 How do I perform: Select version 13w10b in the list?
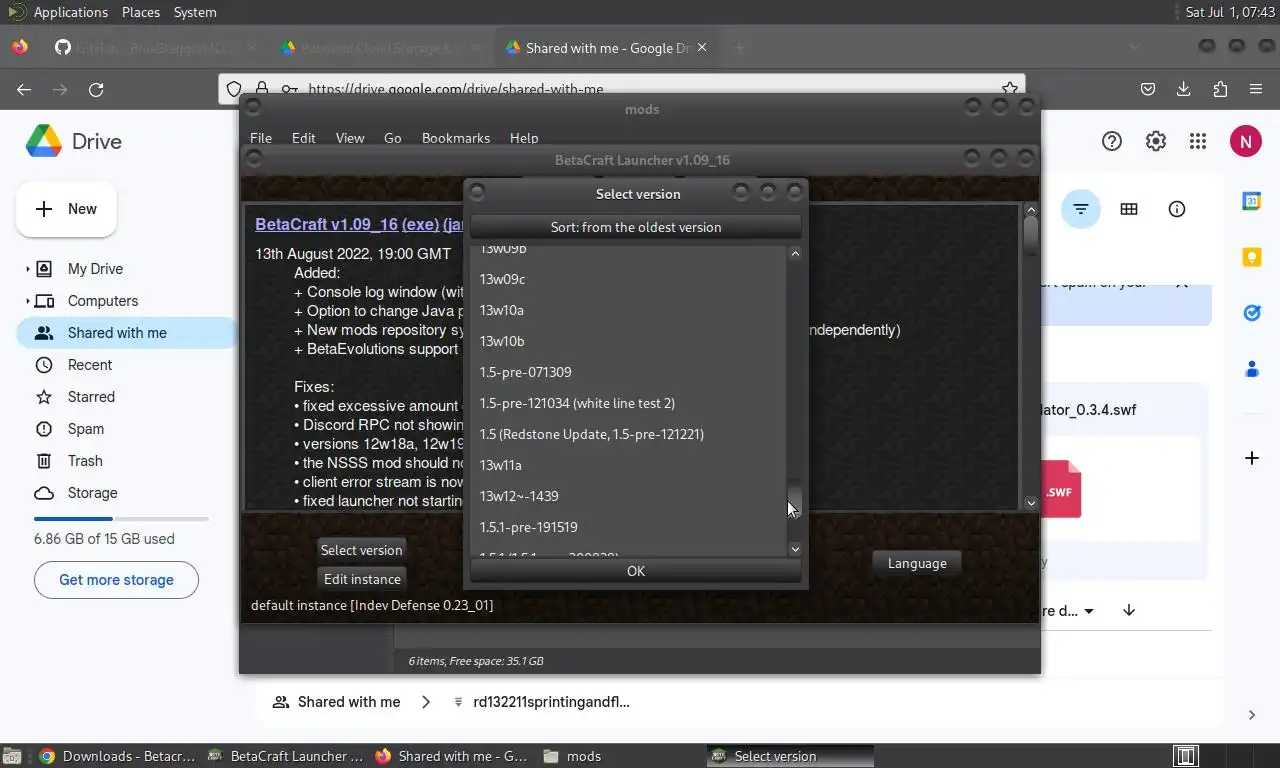tap(627, 341)
